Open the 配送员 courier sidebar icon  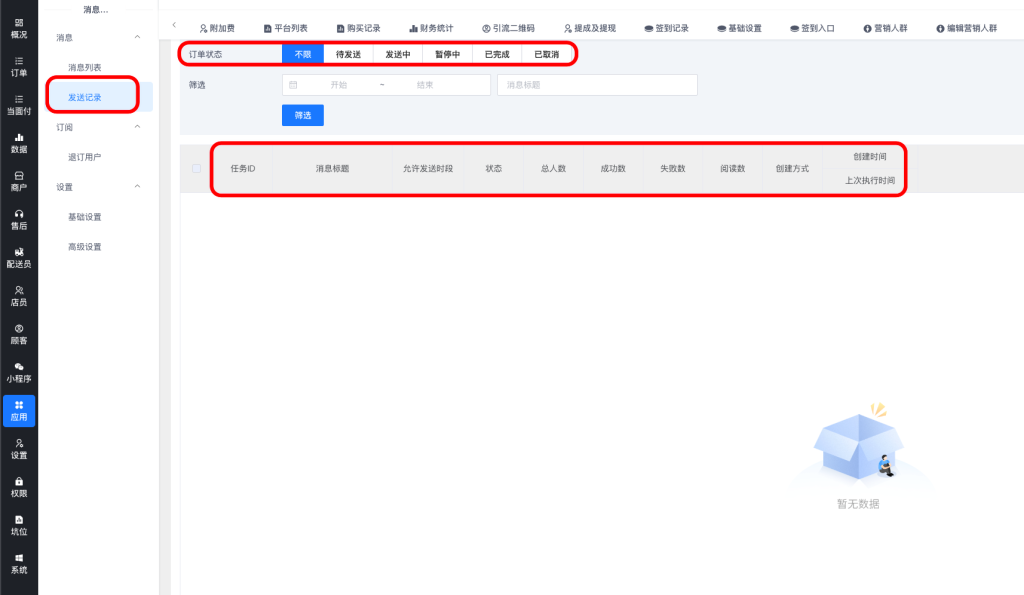point(19,257)
